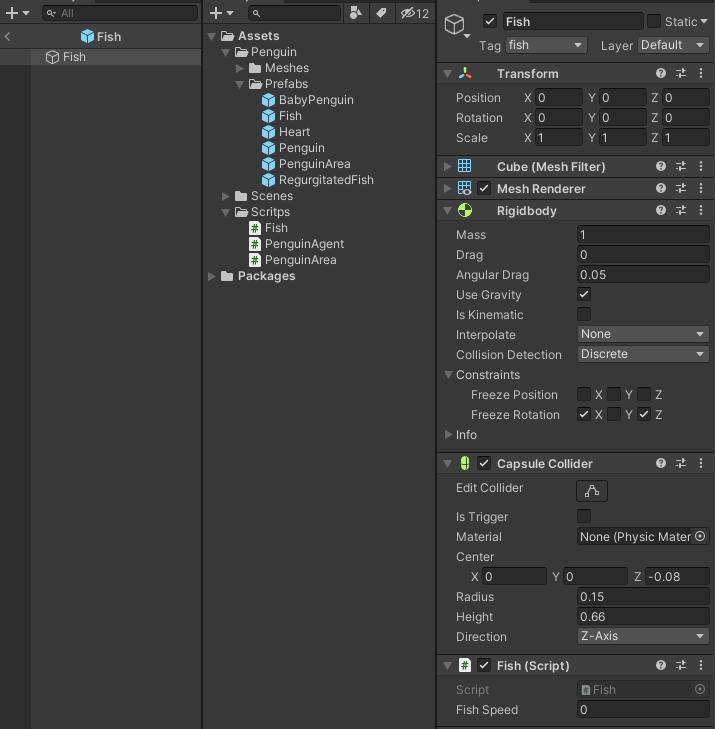The height and width of the screenshot is (729, 716).
Task: Toggle hidden packages visibility count 12
Action: (415, 13)
